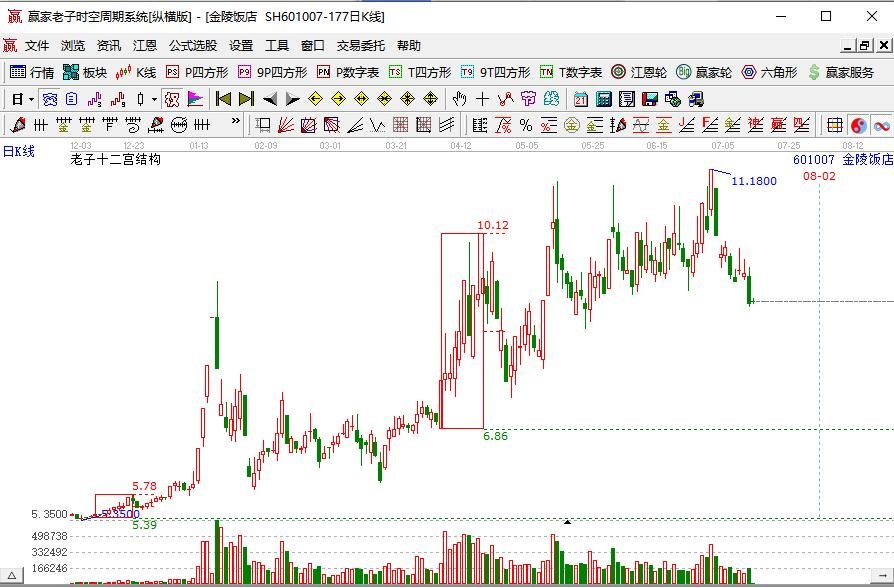Restore the inner chart window
Image resolution: width=894 pixels, height=588 pixels.
[x=865, y=46]
